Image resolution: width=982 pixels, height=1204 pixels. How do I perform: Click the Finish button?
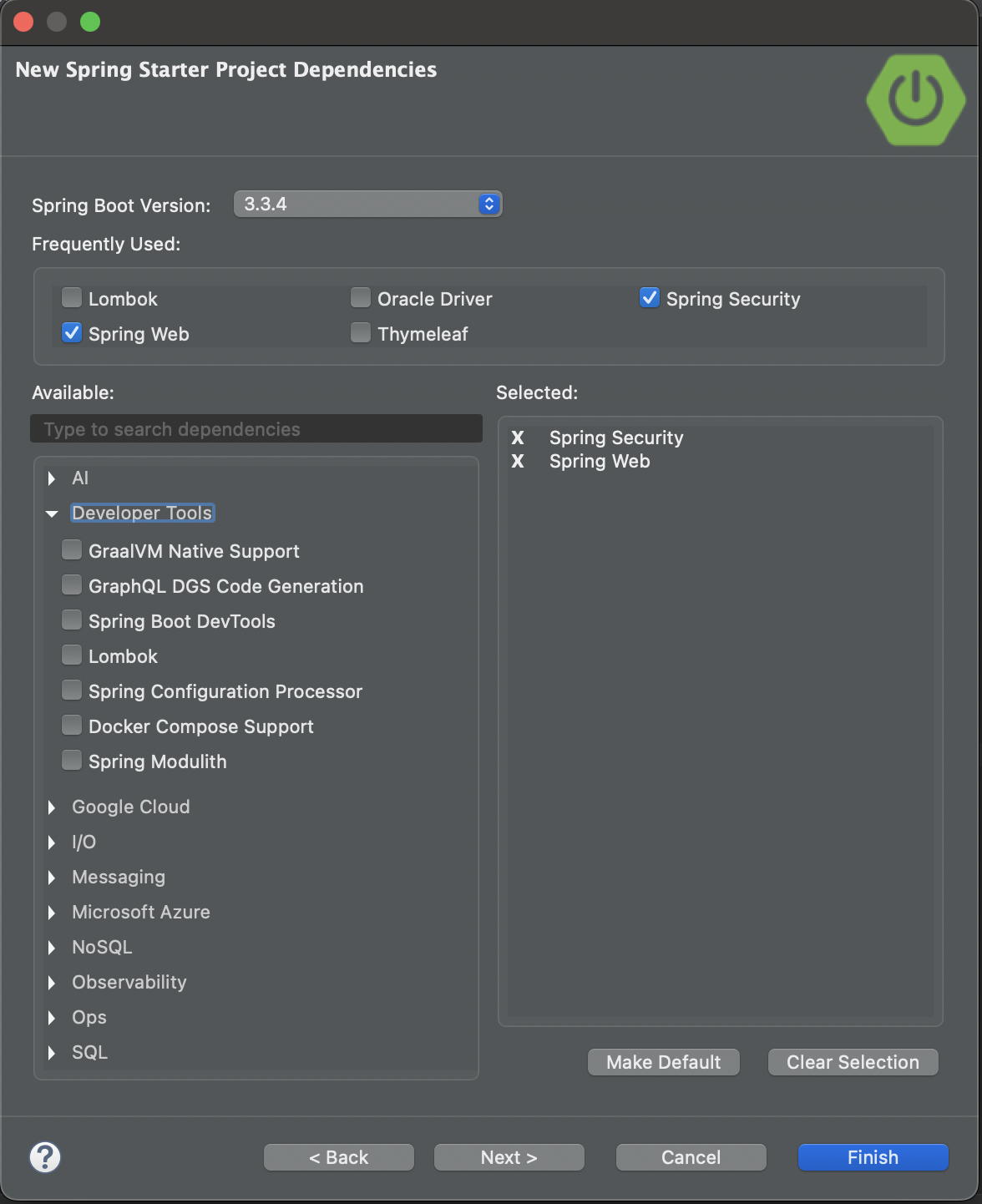click(873, 1157)
